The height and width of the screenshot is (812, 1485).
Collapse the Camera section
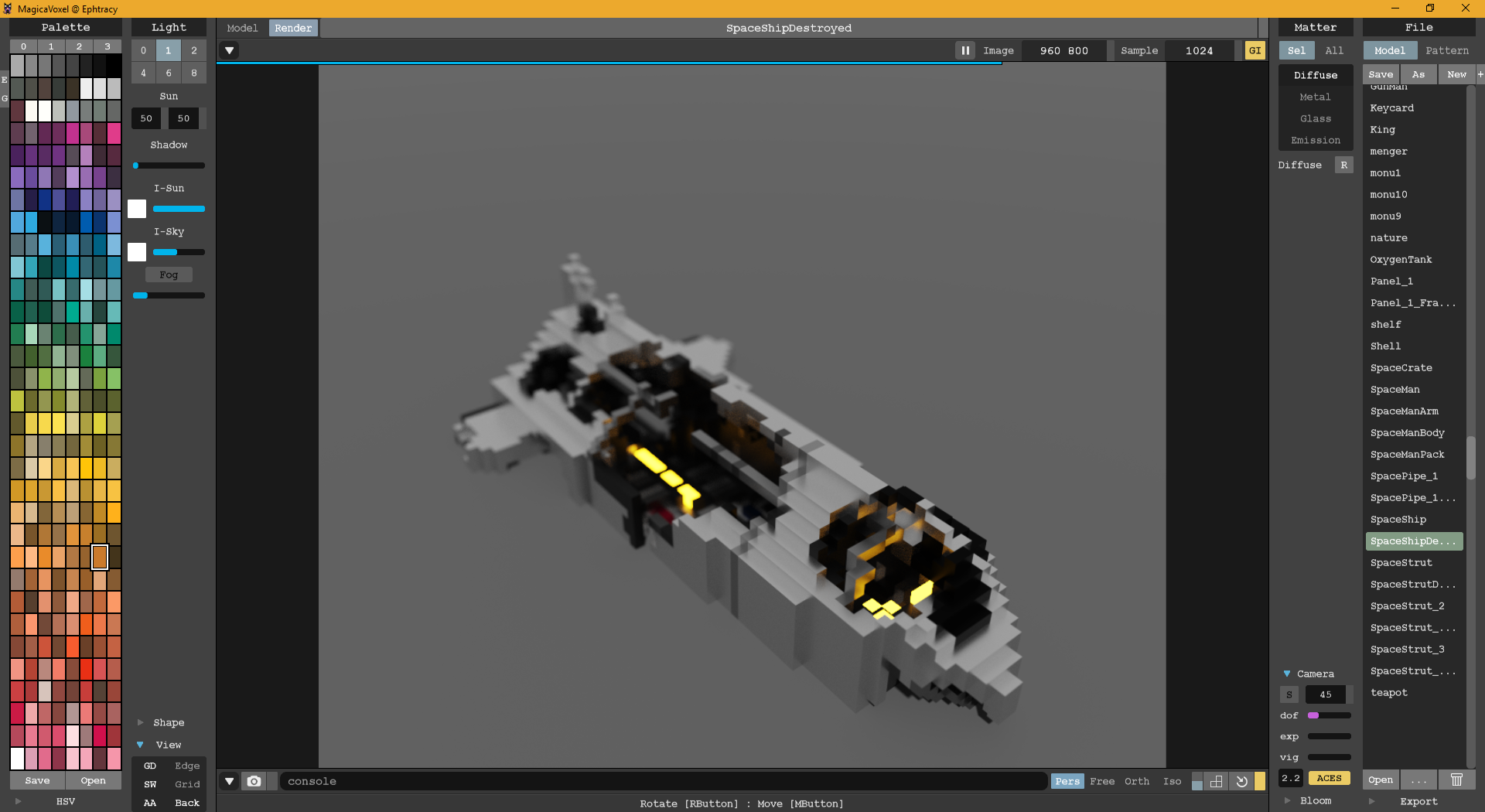(1287, 674)
